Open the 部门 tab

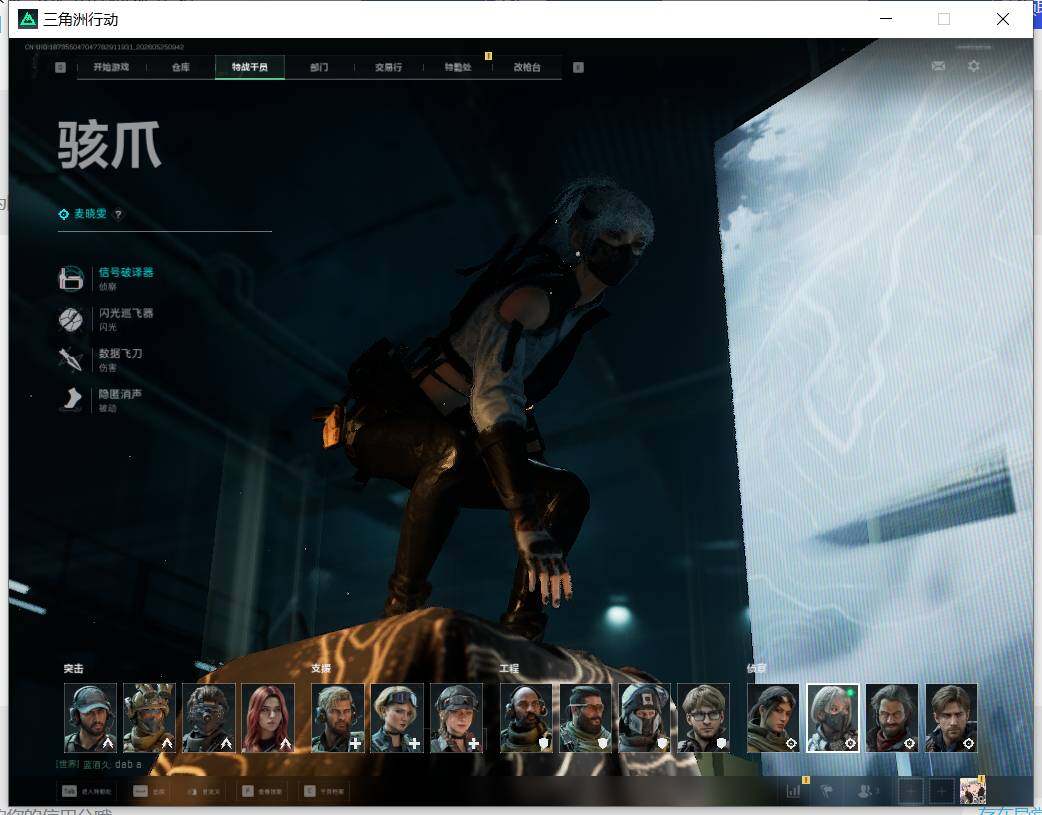(x=319, y=67)
